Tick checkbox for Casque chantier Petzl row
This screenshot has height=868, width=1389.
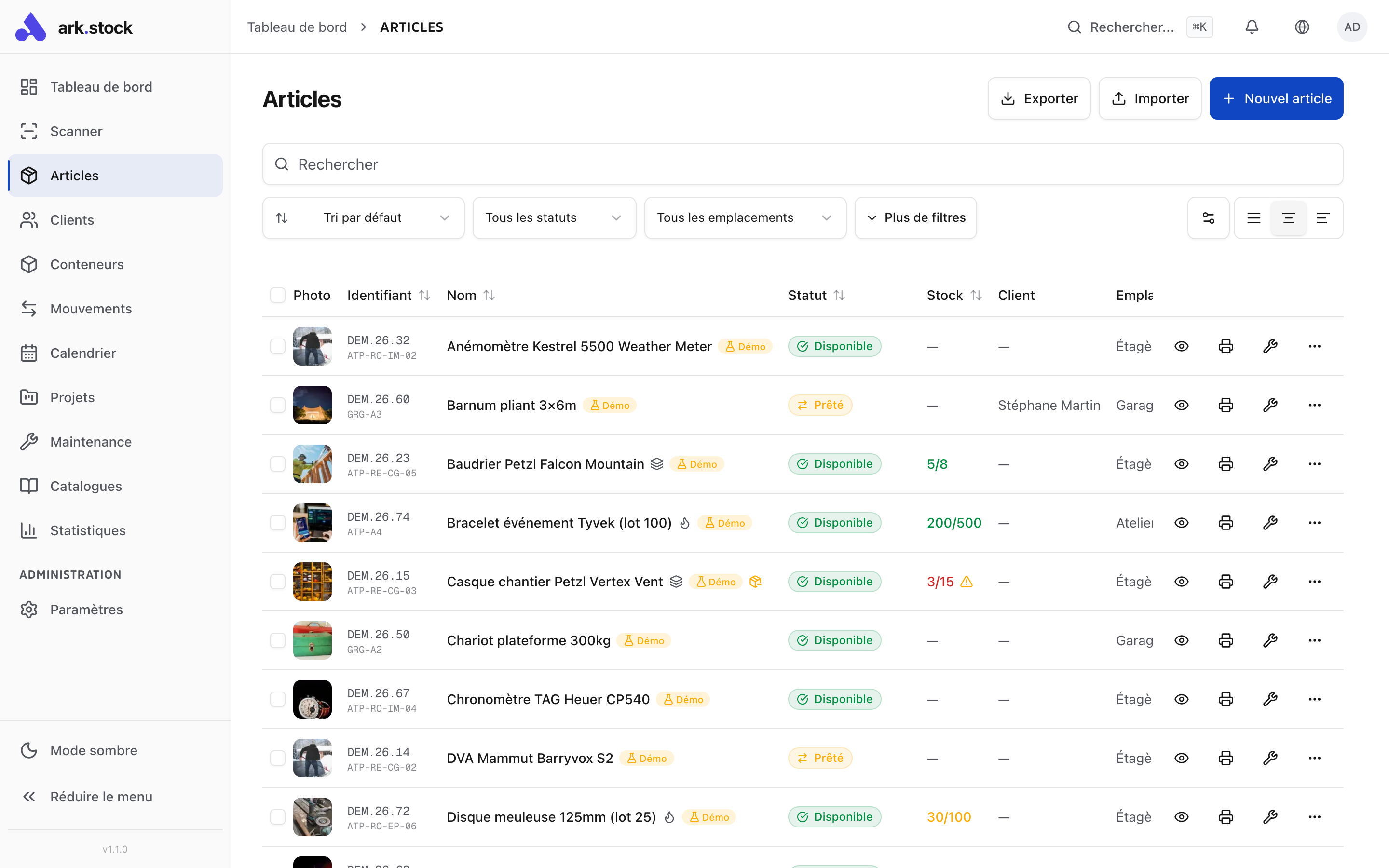click(x=278, y=582)
